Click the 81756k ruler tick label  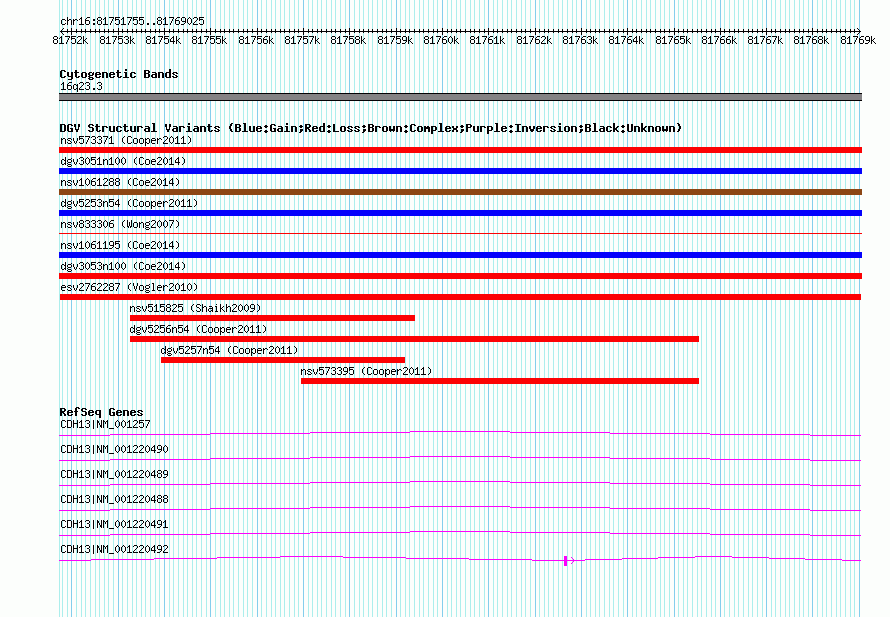256,40
